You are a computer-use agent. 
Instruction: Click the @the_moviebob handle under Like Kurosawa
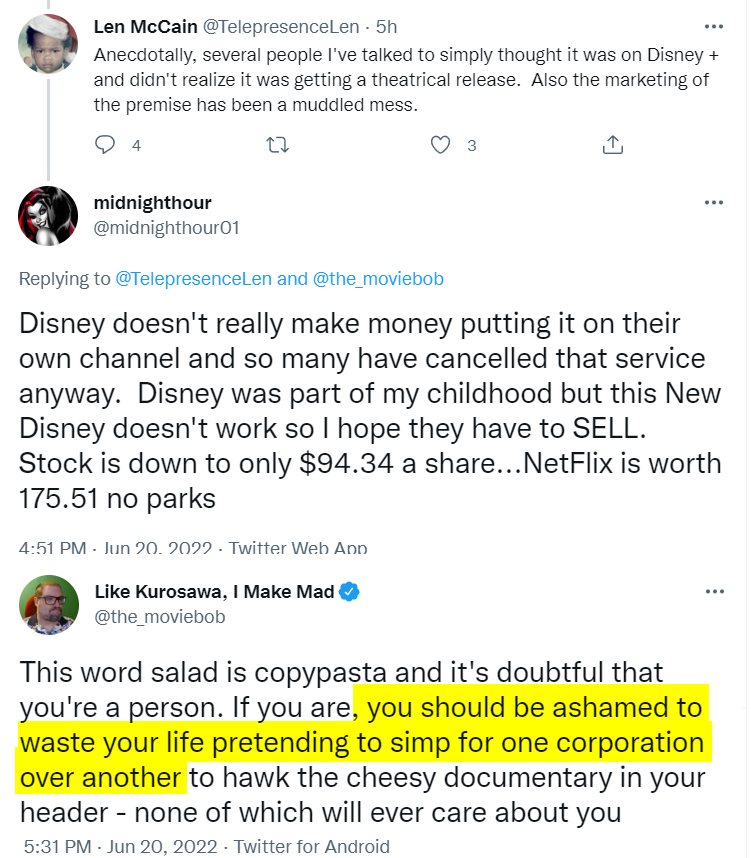(x=160, y=617)
